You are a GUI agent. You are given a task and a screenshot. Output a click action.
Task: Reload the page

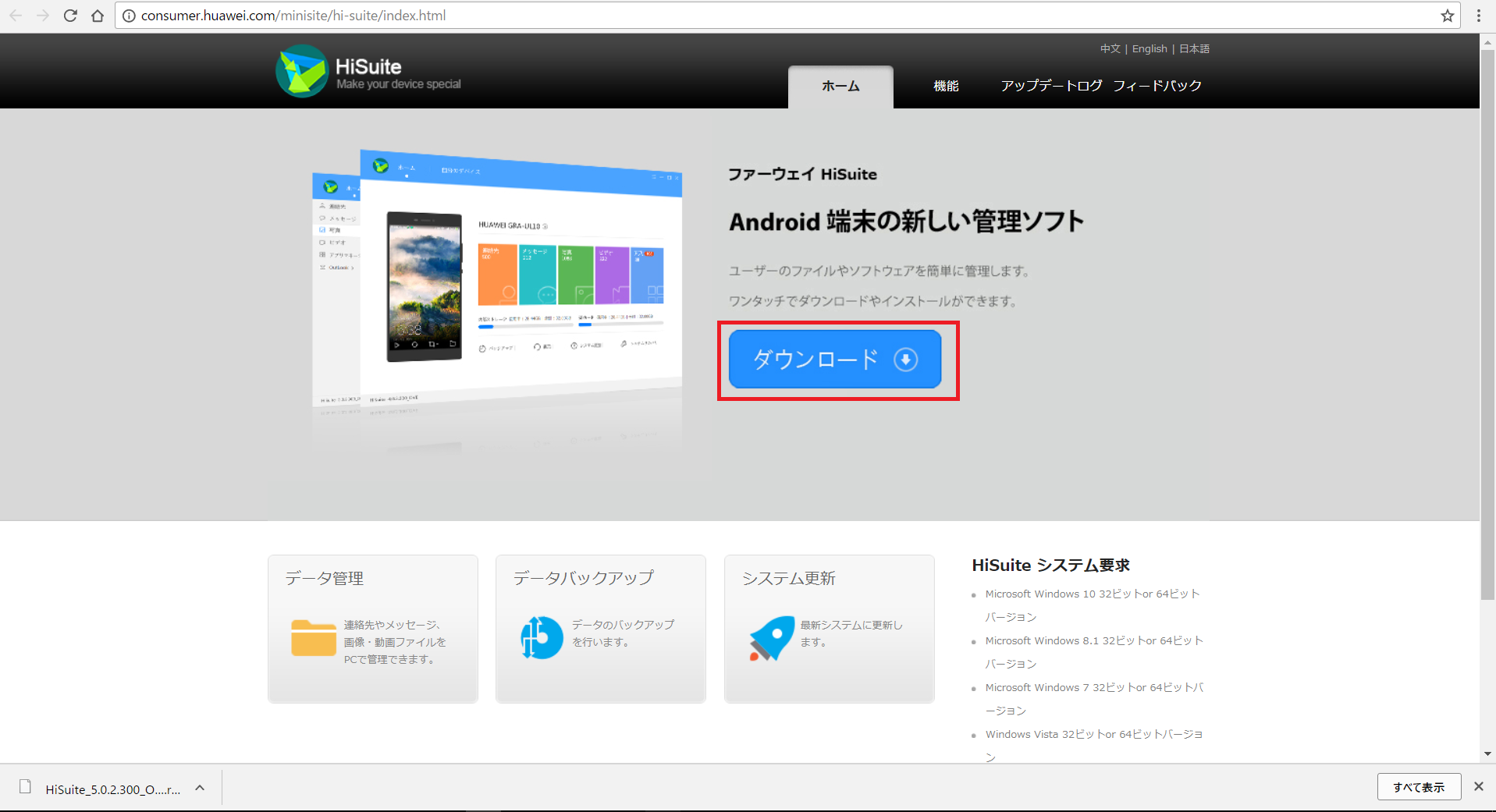(x=70, y=16)
